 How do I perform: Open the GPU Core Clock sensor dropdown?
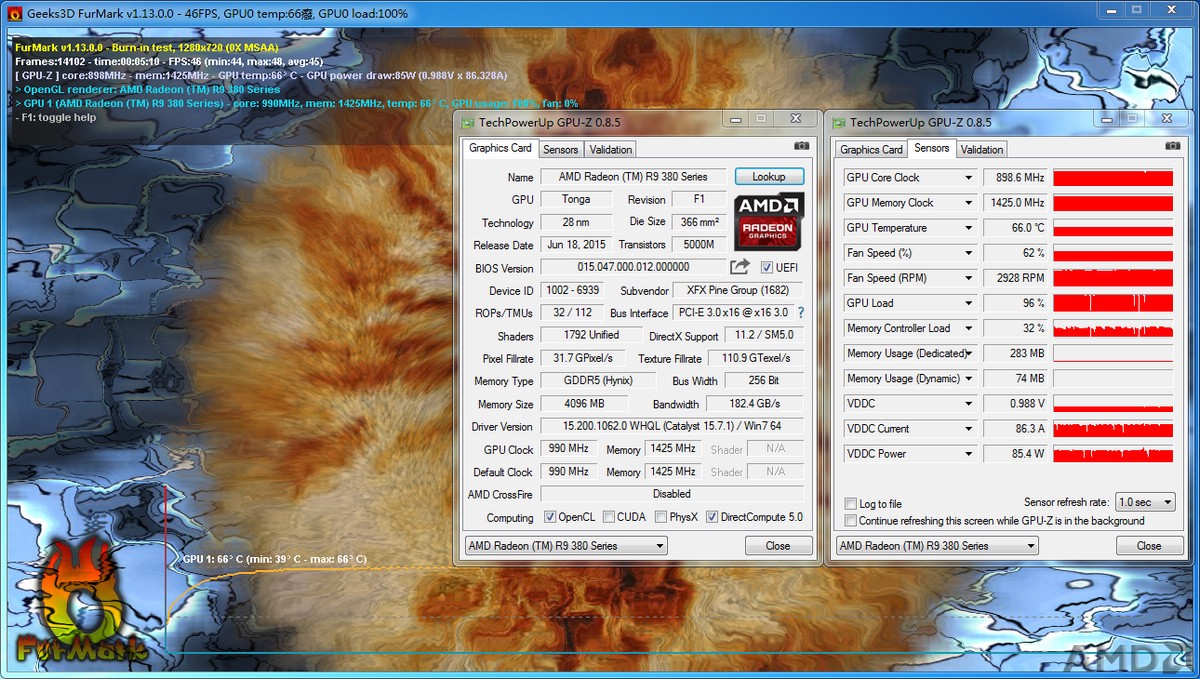coord(968,178)
